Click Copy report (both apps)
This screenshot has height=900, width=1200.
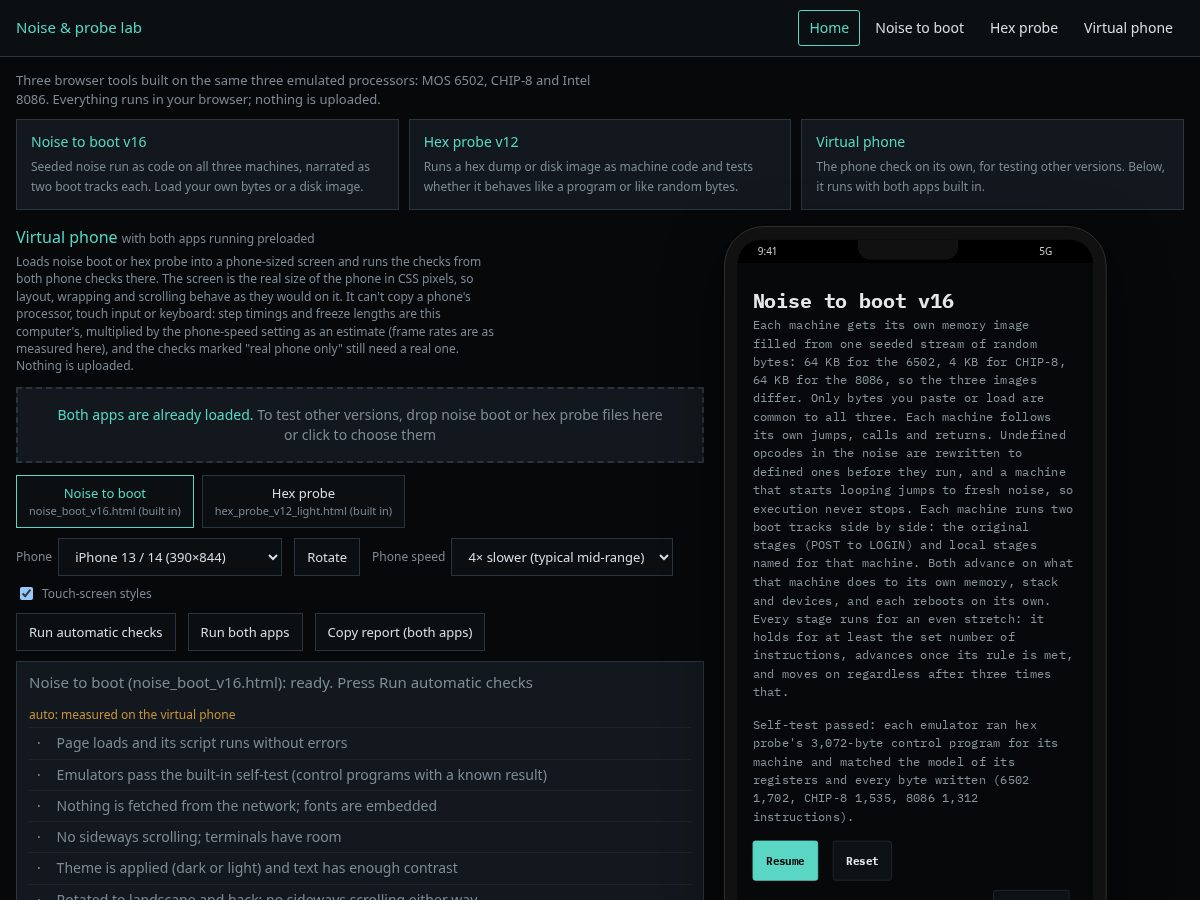point(400,632)
